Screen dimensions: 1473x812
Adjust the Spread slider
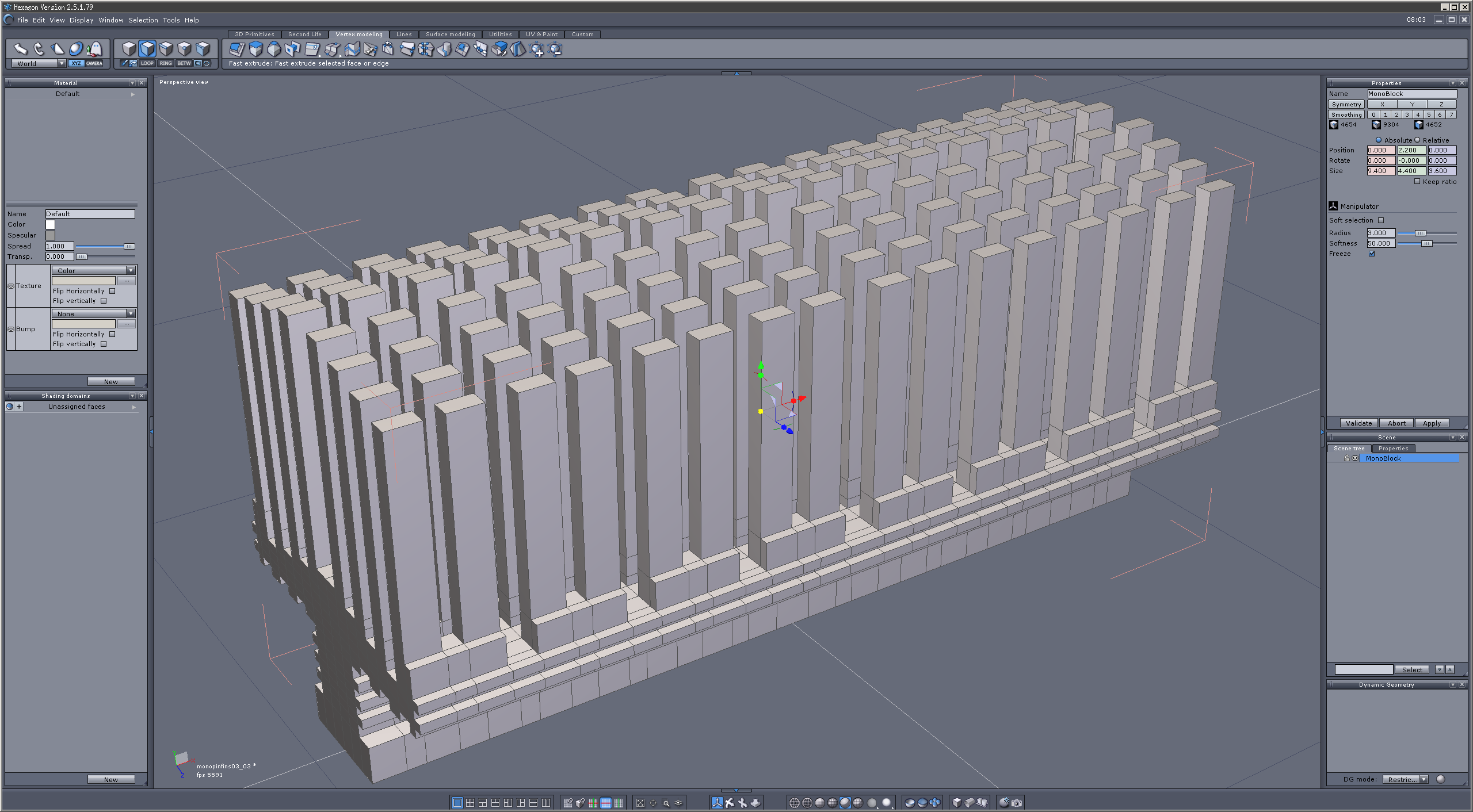coord(128,246)
